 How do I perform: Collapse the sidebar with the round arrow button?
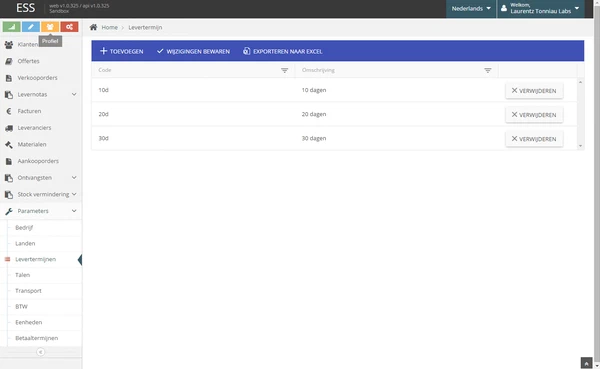(x=41, y=352)
